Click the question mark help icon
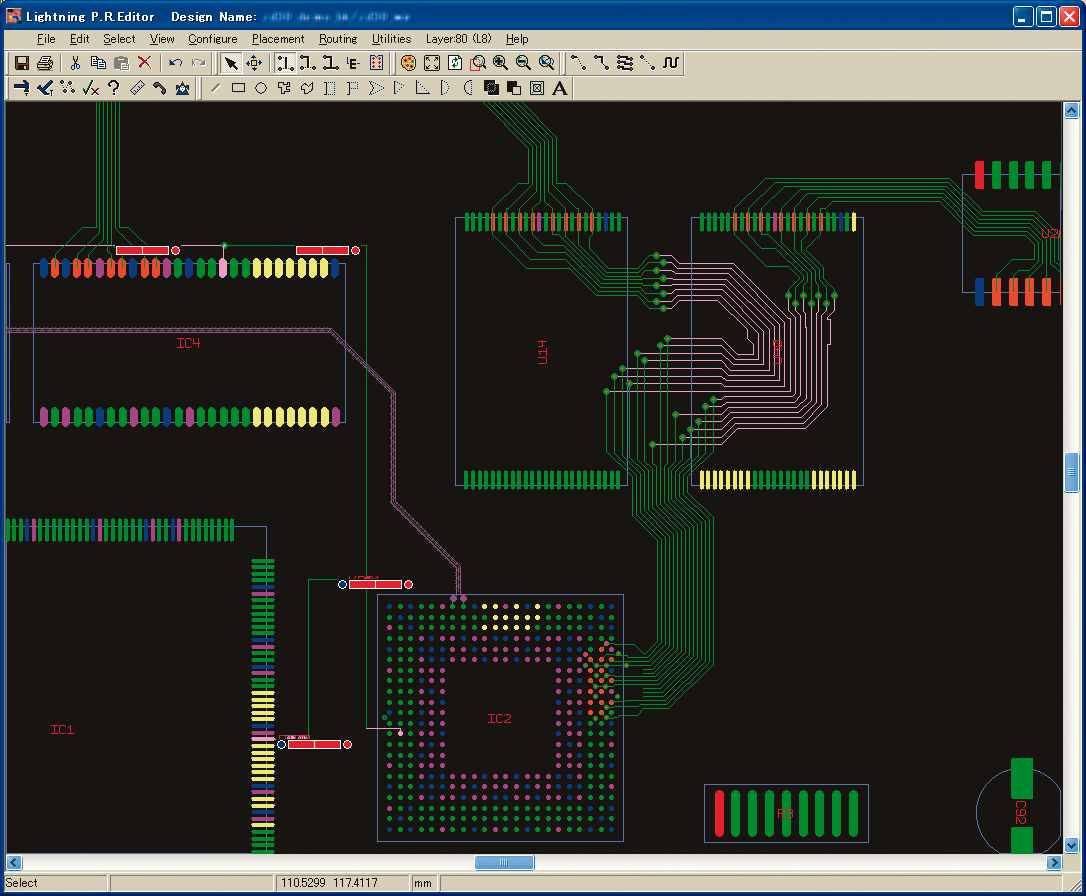This screenshot has width=1086, height=896. 114,88
